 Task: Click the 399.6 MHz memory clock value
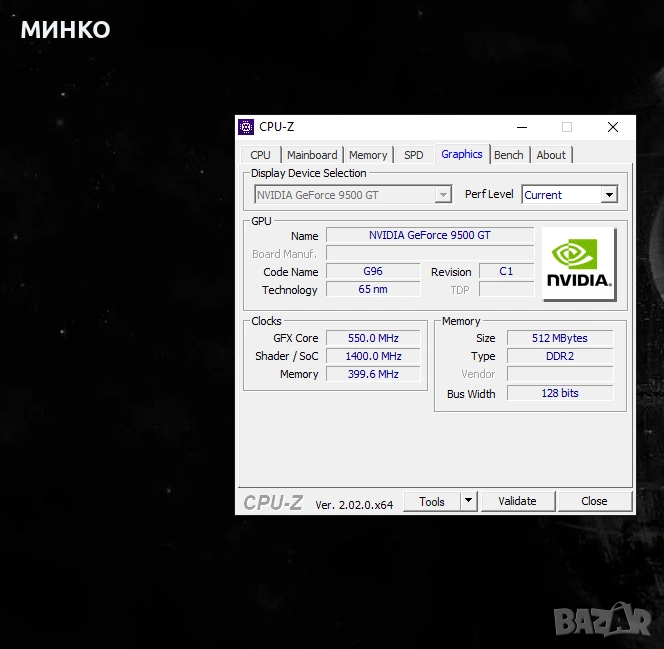click(373, 374)
